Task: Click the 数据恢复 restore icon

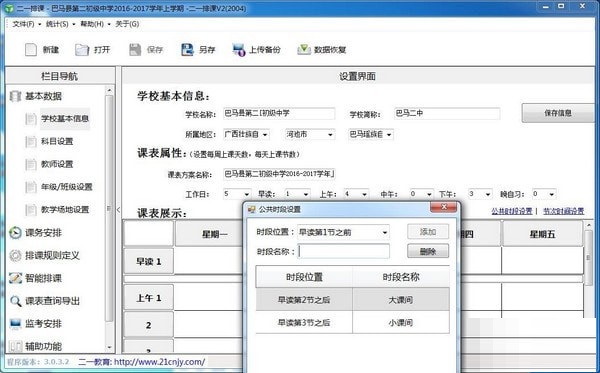Action: click(x=304, y=50)
